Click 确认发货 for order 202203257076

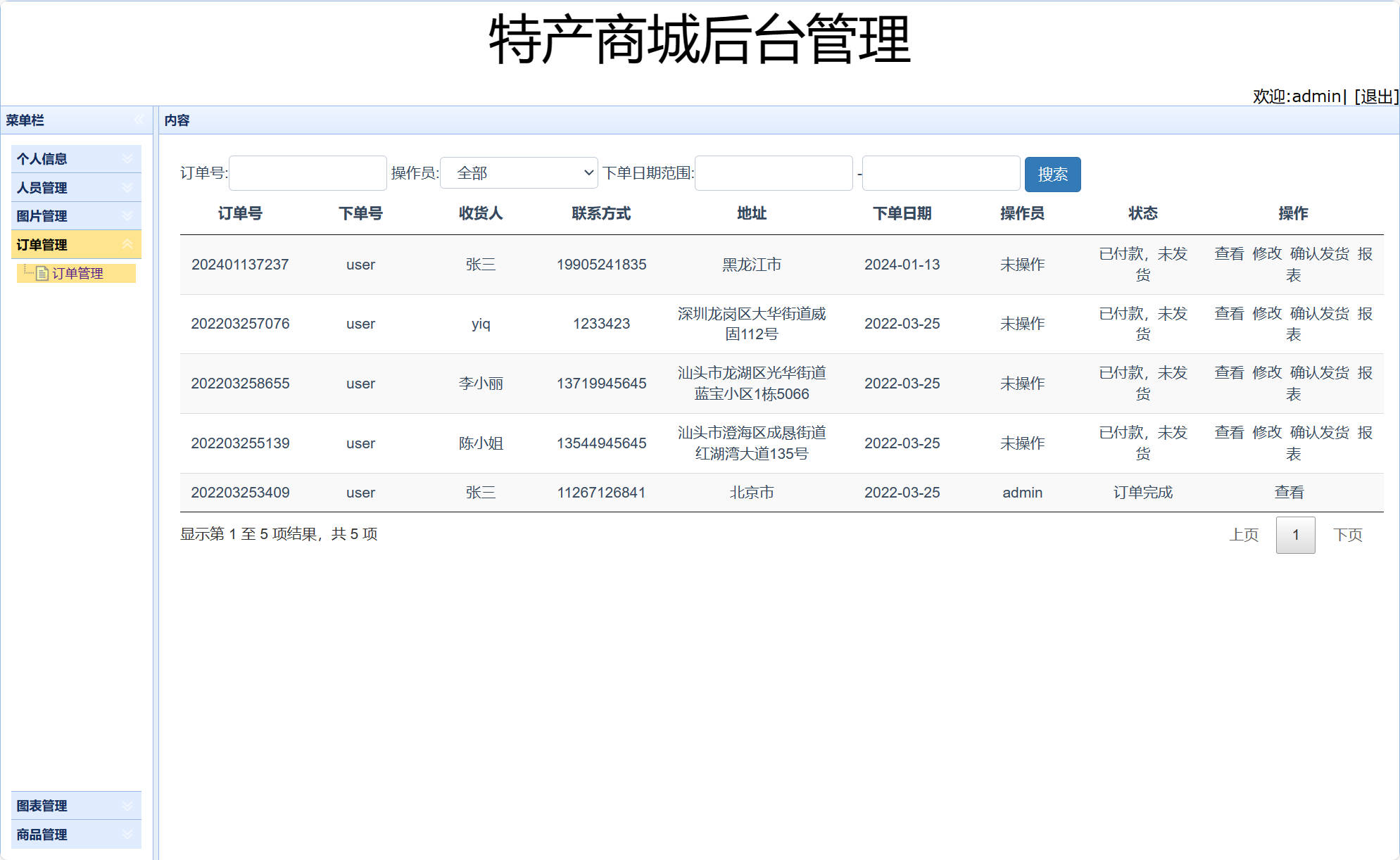click(1319, 314)
